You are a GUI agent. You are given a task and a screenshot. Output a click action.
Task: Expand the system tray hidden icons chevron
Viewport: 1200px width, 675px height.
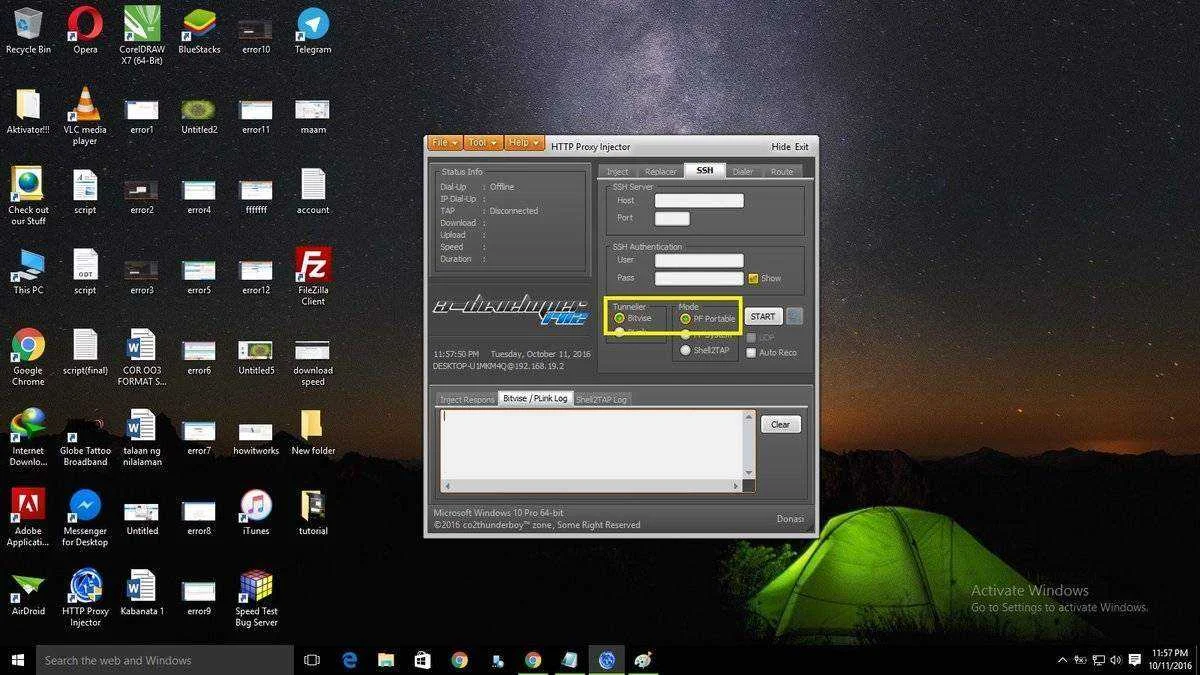pos(1062,660)
